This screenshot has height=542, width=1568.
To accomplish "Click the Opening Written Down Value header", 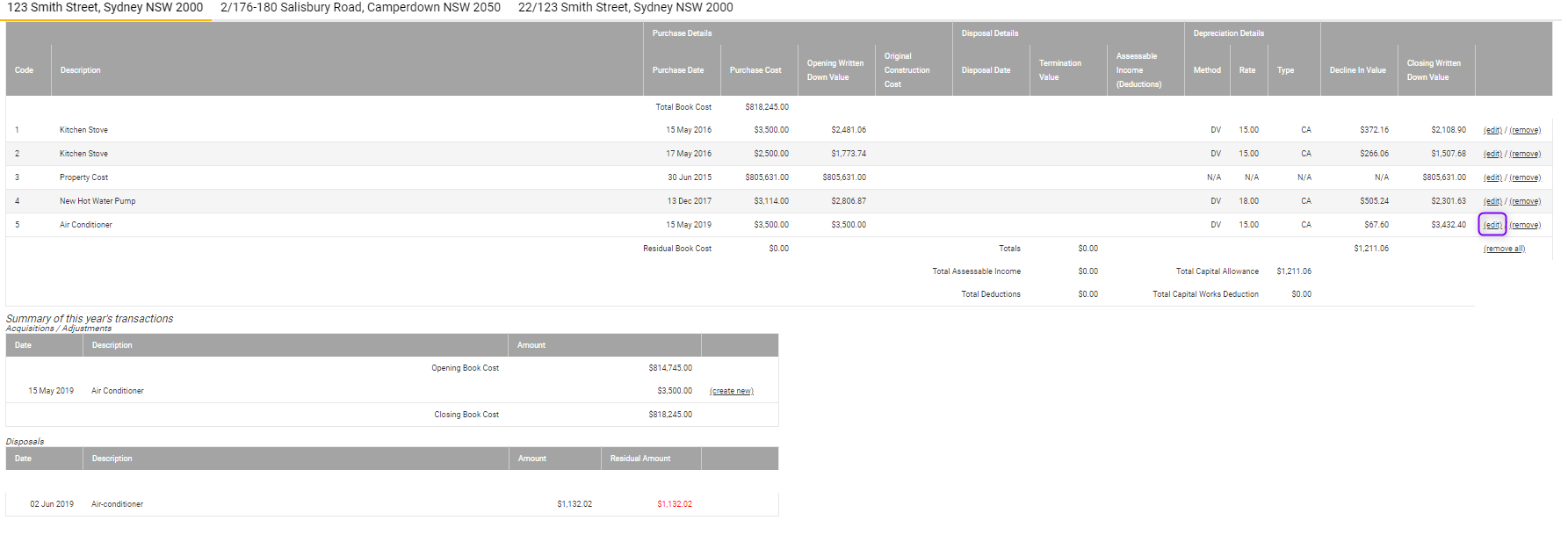I will coord(835,70).
